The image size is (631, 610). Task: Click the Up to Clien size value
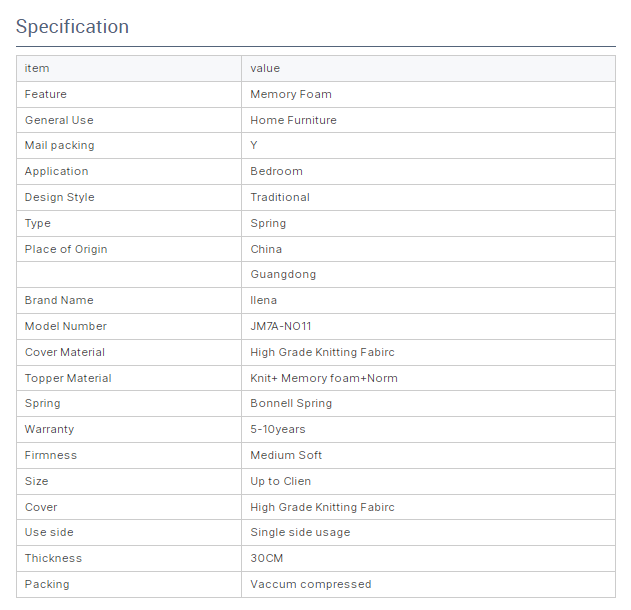click(x=281, y=481)
